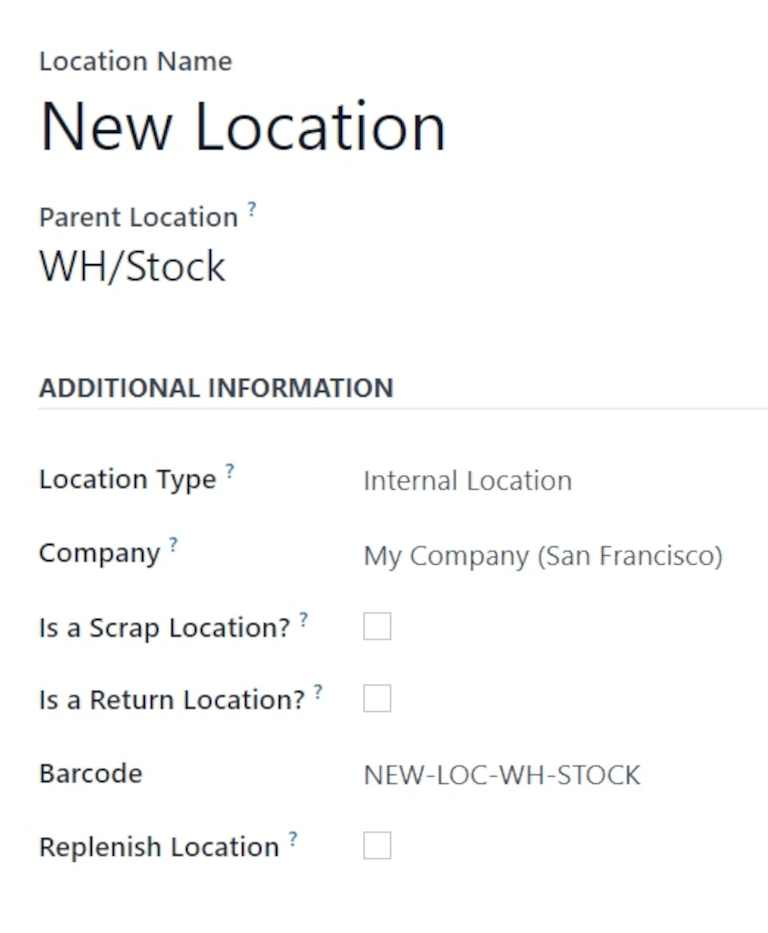
Task: Open the Internal Location type dropdown
Action: [467, 481]
